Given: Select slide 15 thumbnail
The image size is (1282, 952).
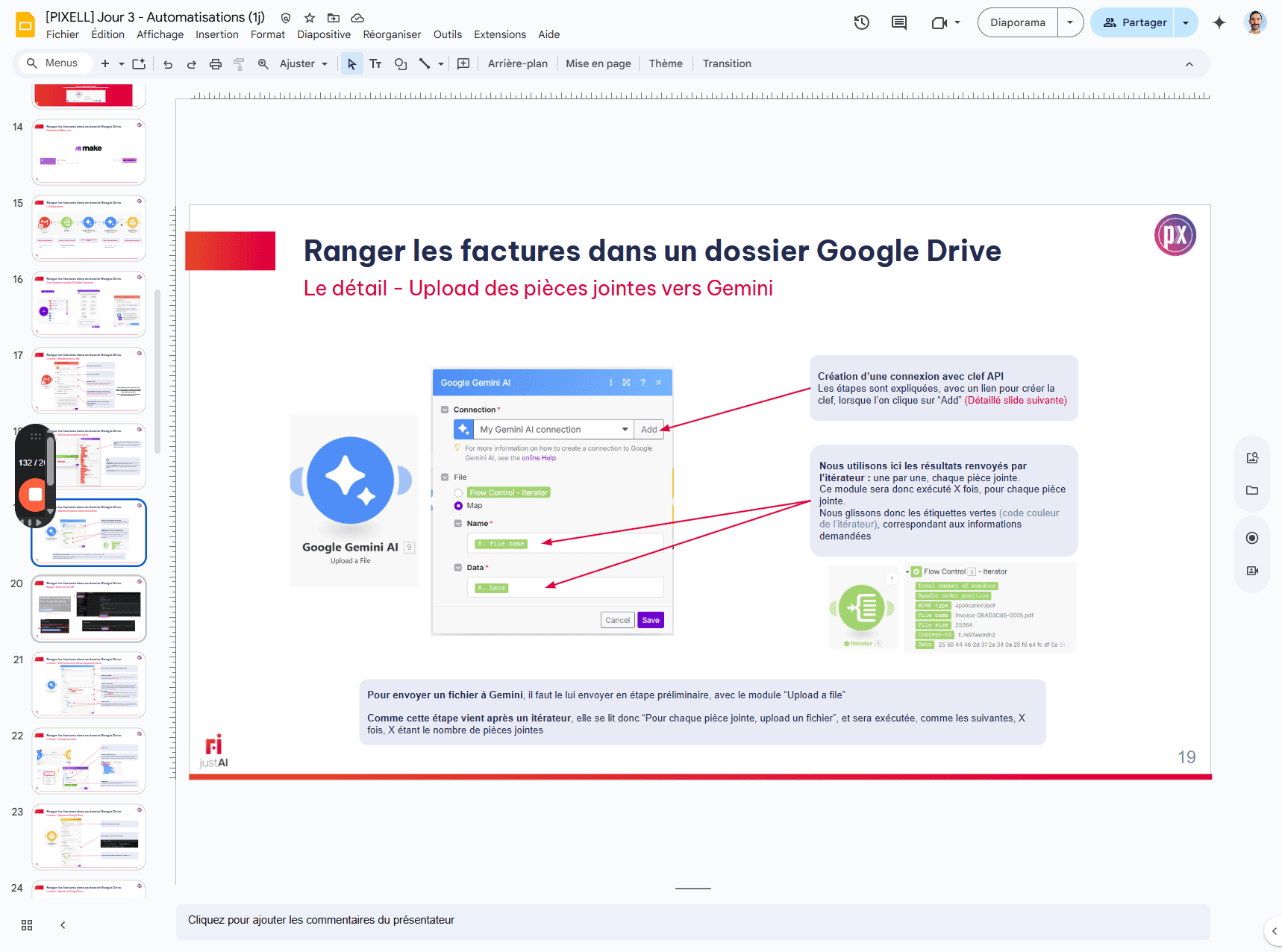Looking at the screenshot, I should pyautogui.click(x=89, y=228).
